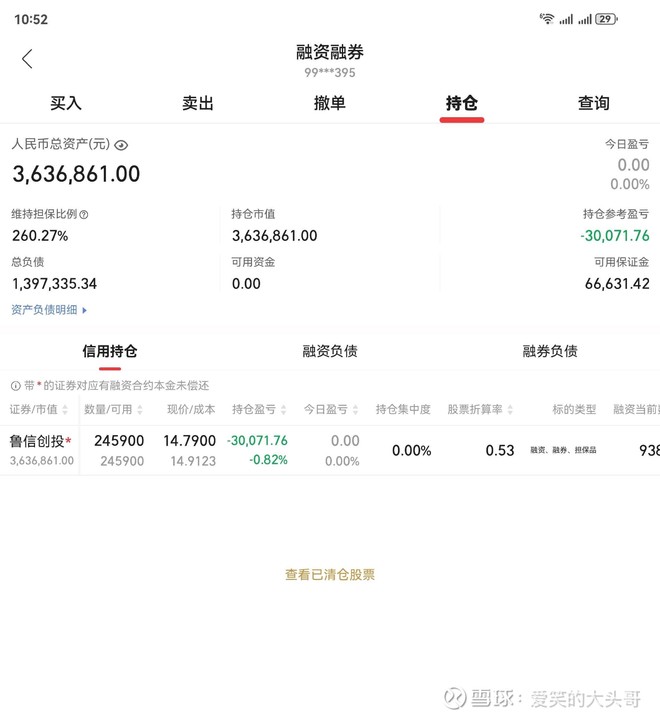Image resolution: width=660 pixels, height=719 pixels.
Task: Select the 信用持仓 sub-tab
Action: point(110,351)
